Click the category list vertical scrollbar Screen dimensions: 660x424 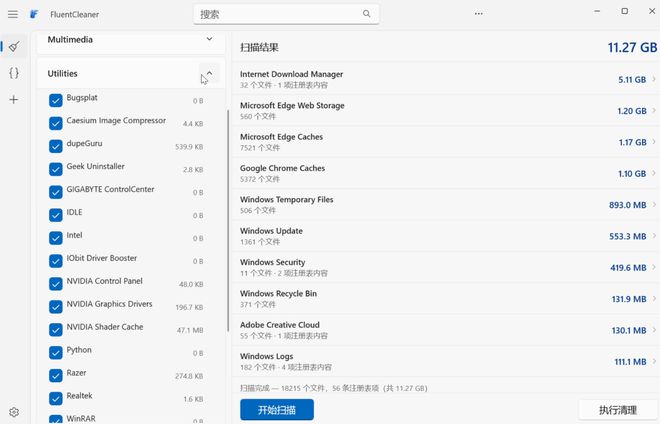pyautogui.click(x=228, y=221)
